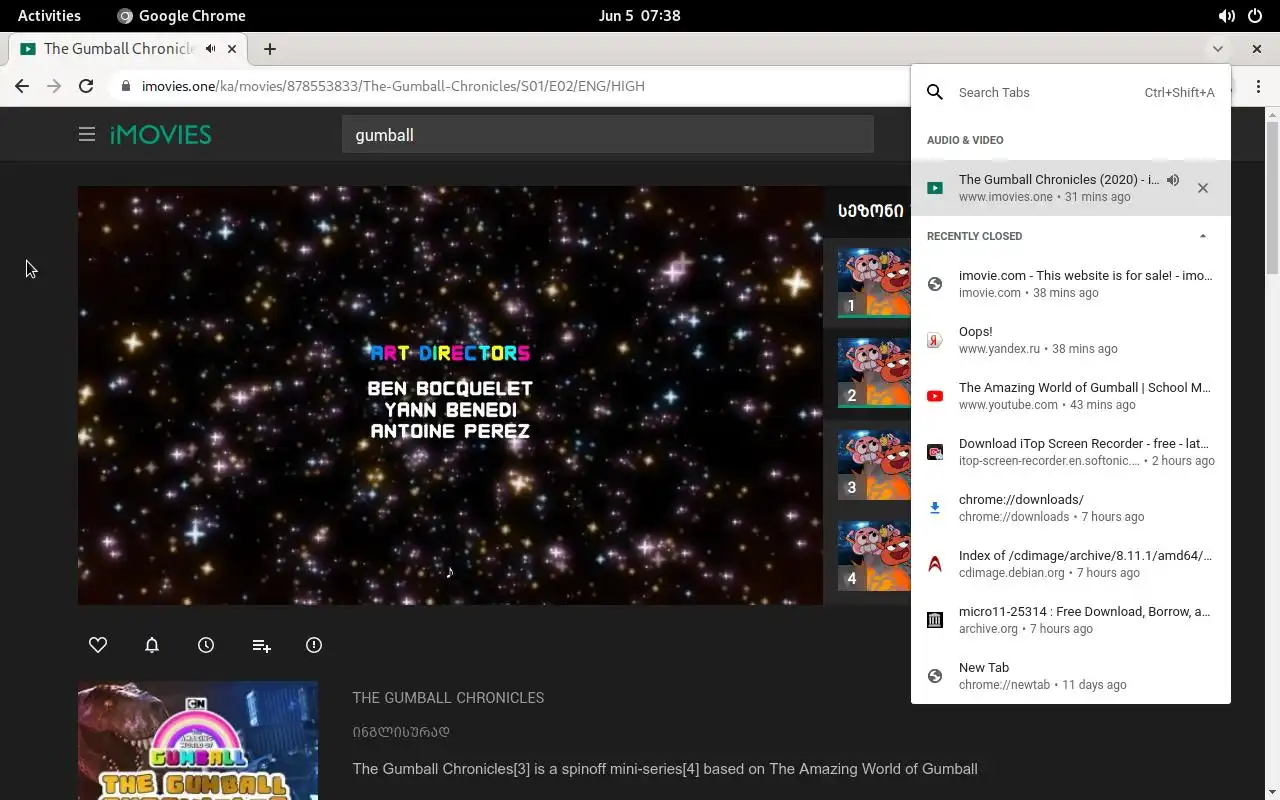Click the add to playlist icon
Image resolution: width=1280 pixels, height=800 pixels.
[261, 645]
